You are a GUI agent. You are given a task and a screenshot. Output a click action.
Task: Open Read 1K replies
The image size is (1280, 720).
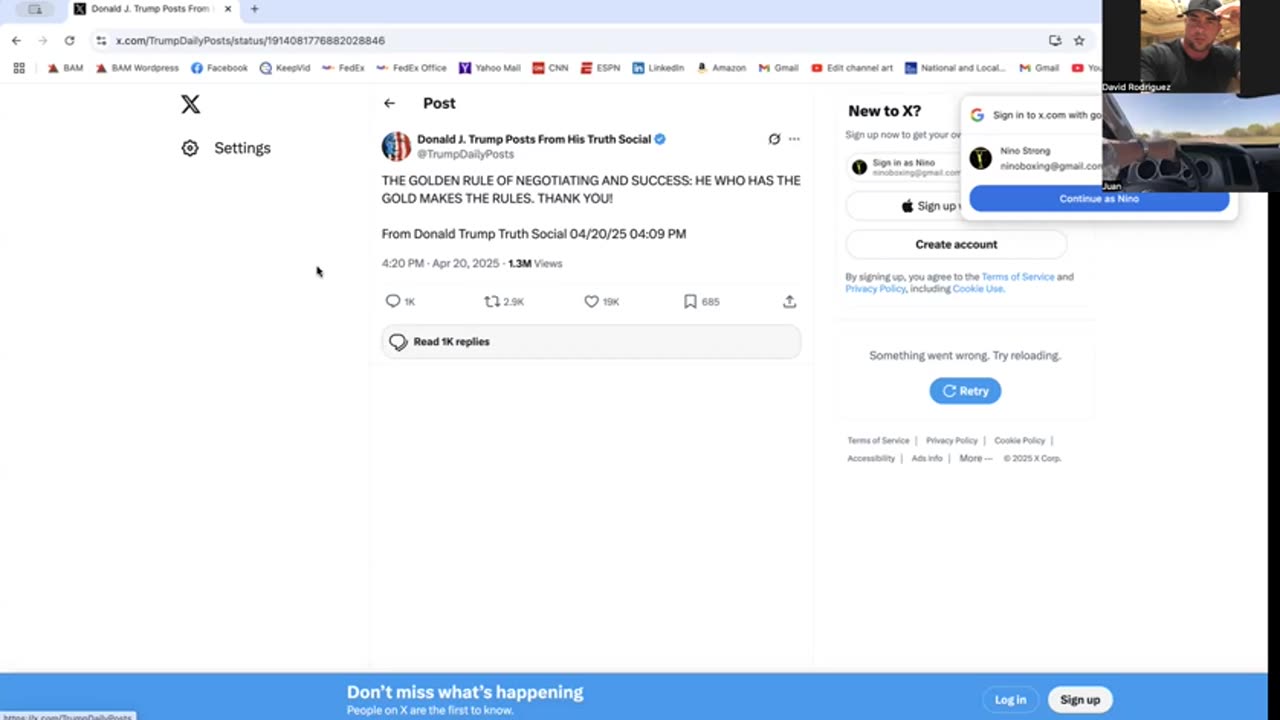tap(591, 342)
